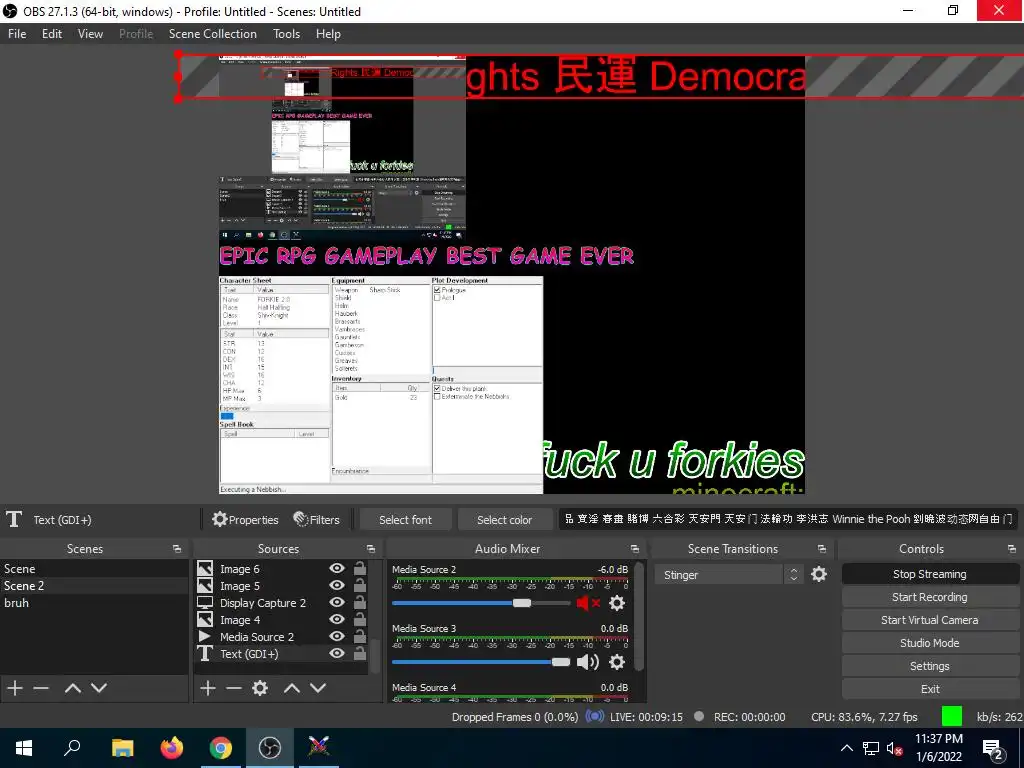Open the Stinger transition dropdown
Screen dimensions: 1024x768
[719, 575]
